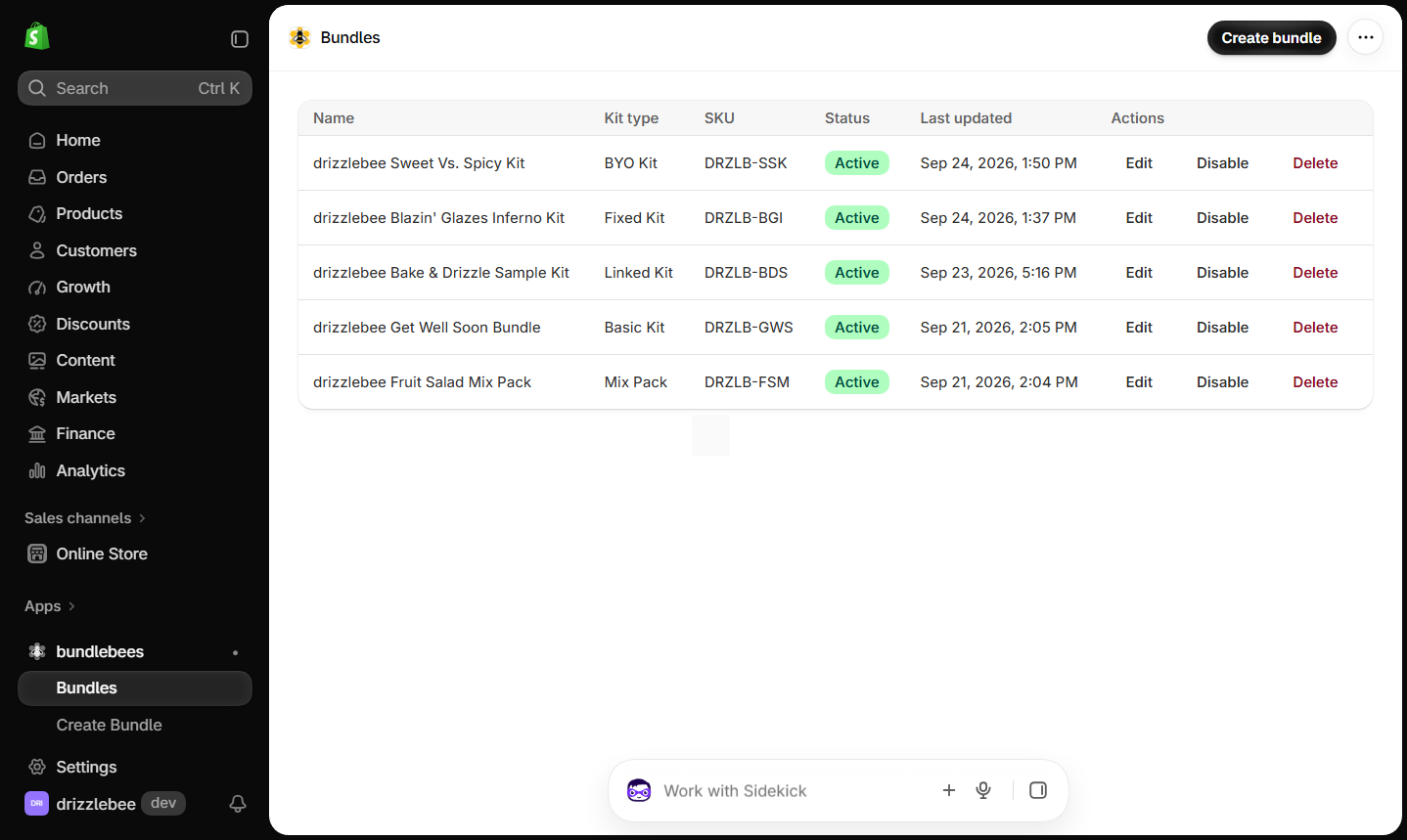Click SKU value DRZLB-SSK
The height and width of the screenshot is (840, 1407).
point(746,163)
